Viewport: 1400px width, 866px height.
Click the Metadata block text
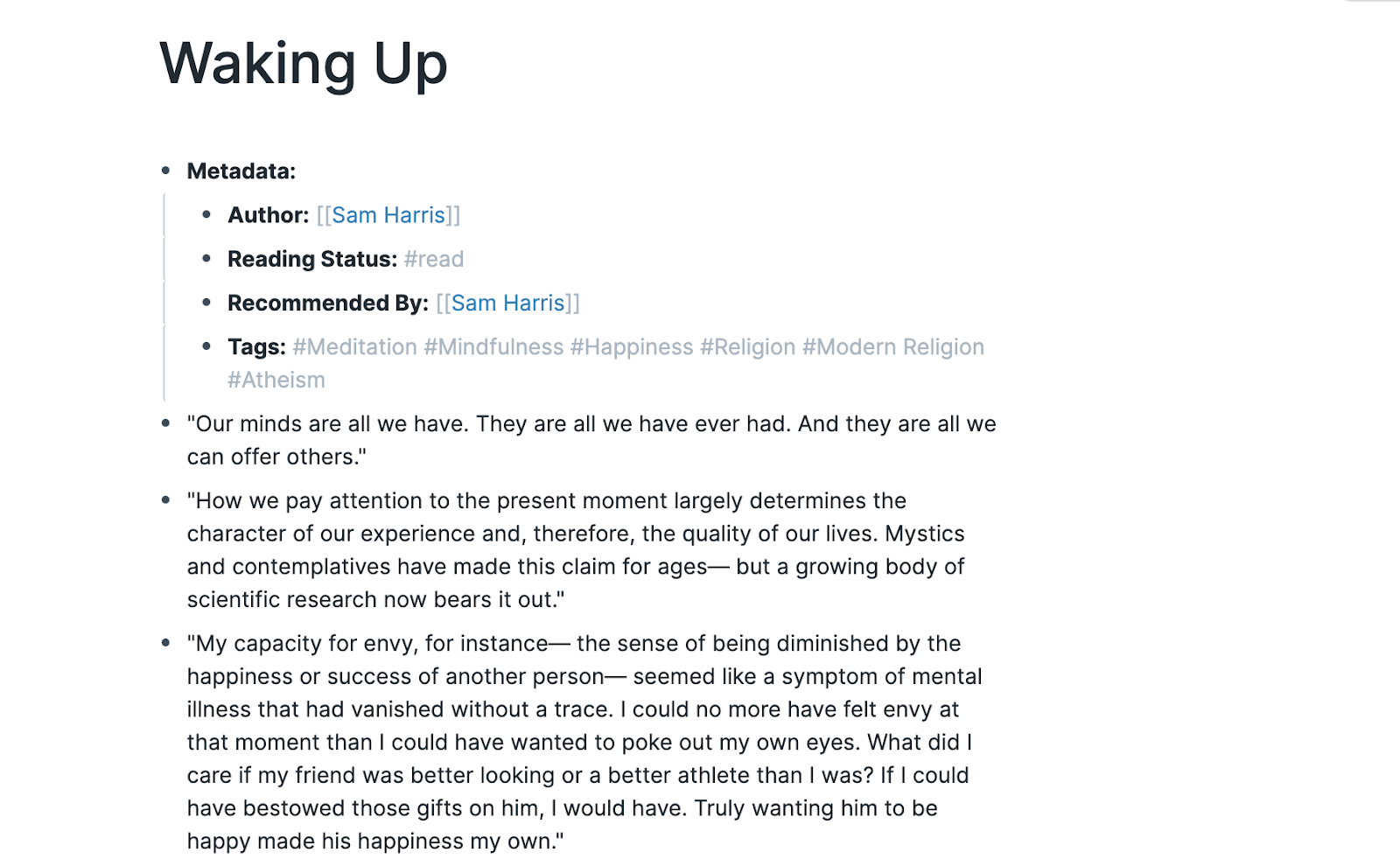(241, 171)
